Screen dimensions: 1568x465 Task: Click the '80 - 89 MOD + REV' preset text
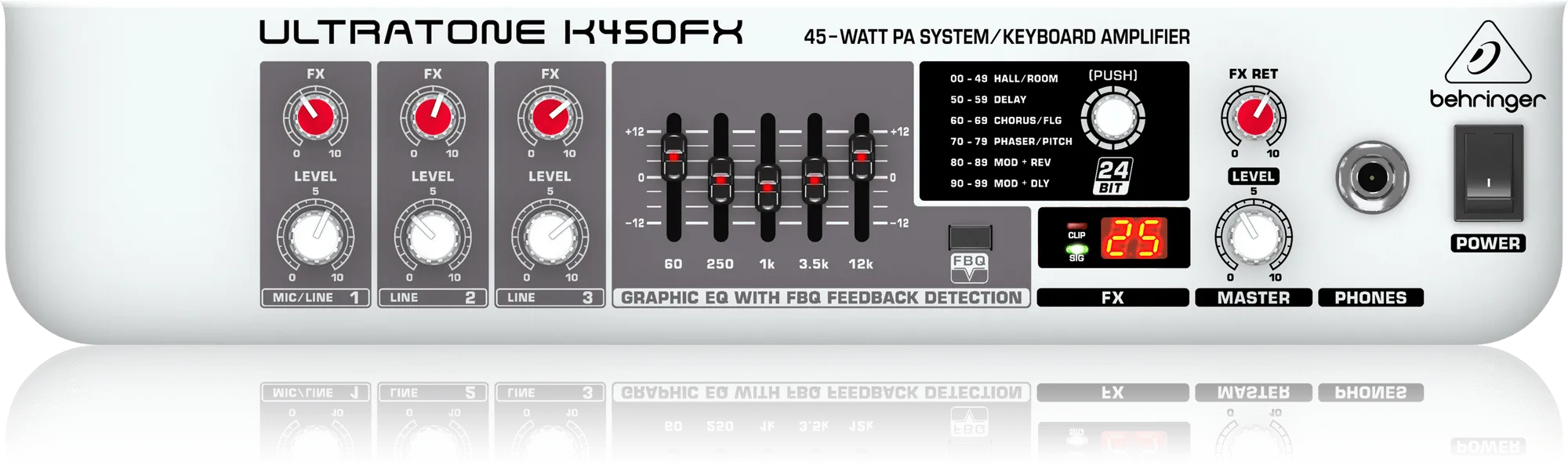[1000, 162]
